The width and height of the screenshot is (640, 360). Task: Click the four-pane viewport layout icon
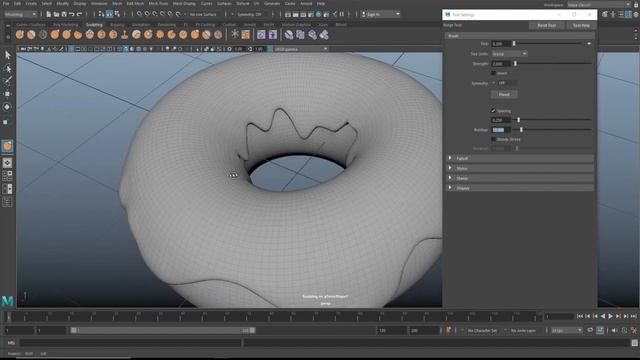tap(7, 176)
